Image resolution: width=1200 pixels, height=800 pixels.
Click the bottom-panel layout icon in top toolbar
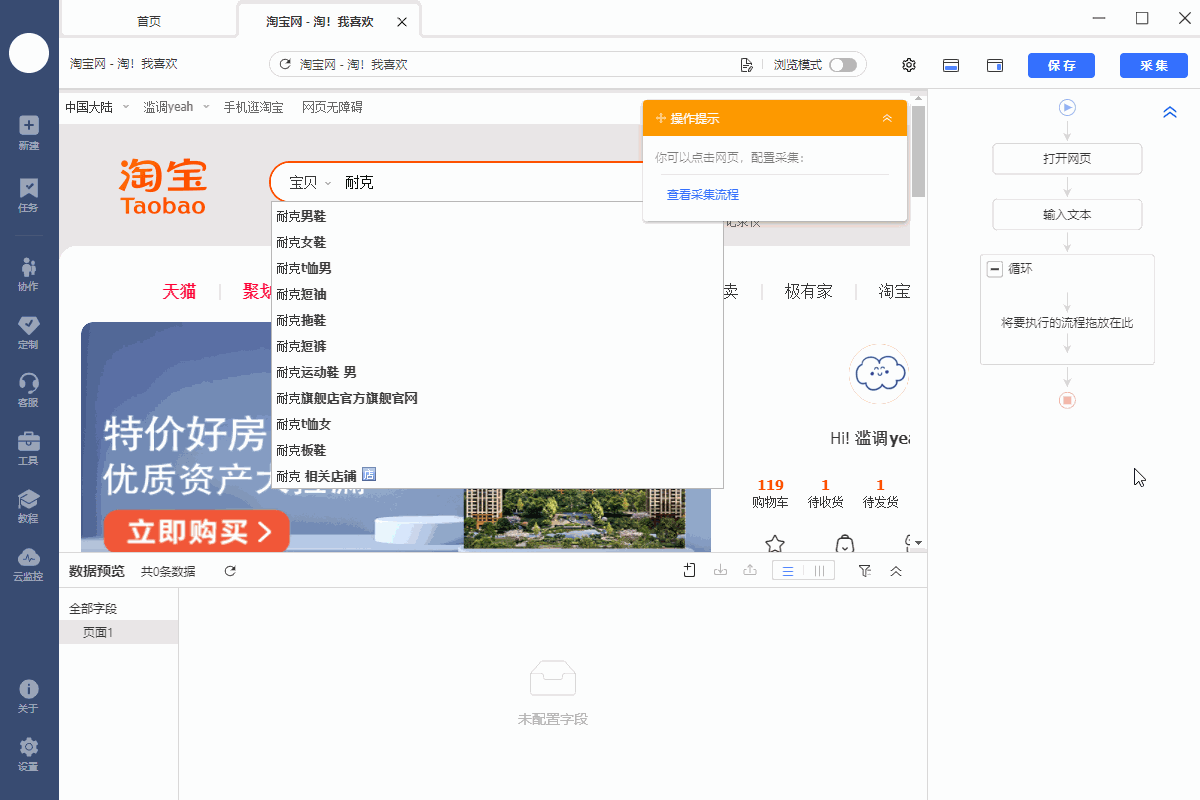[952, 65]
